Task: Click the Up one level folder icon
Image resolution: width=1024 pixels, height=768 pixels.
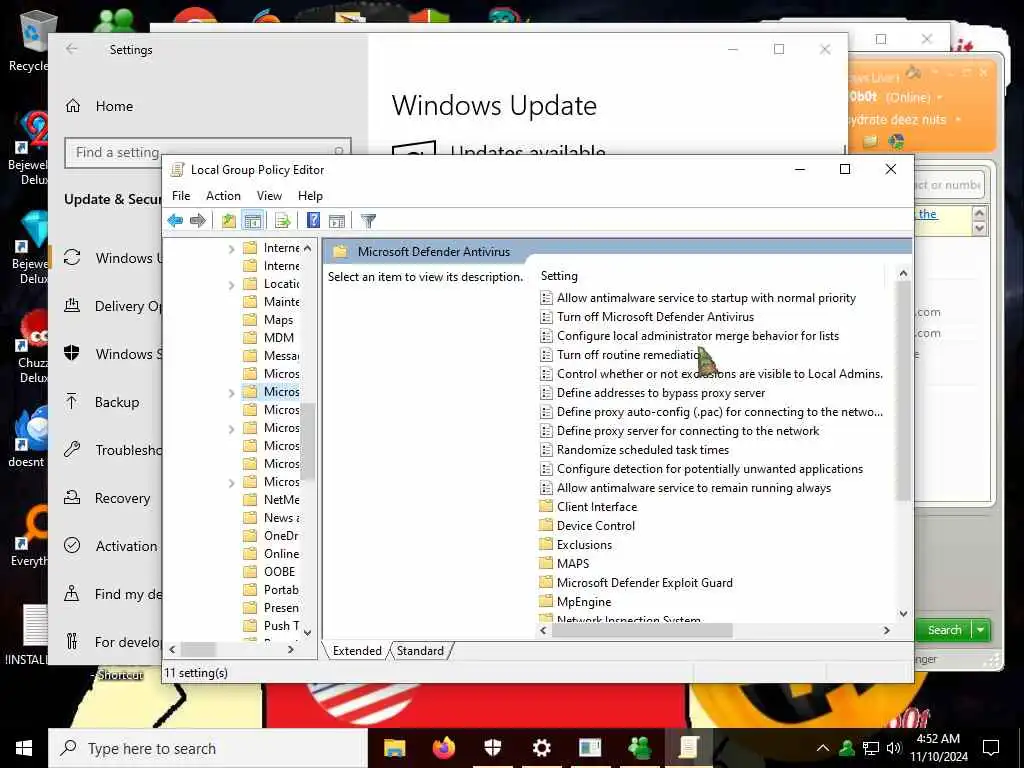Action: click(229, 221)
